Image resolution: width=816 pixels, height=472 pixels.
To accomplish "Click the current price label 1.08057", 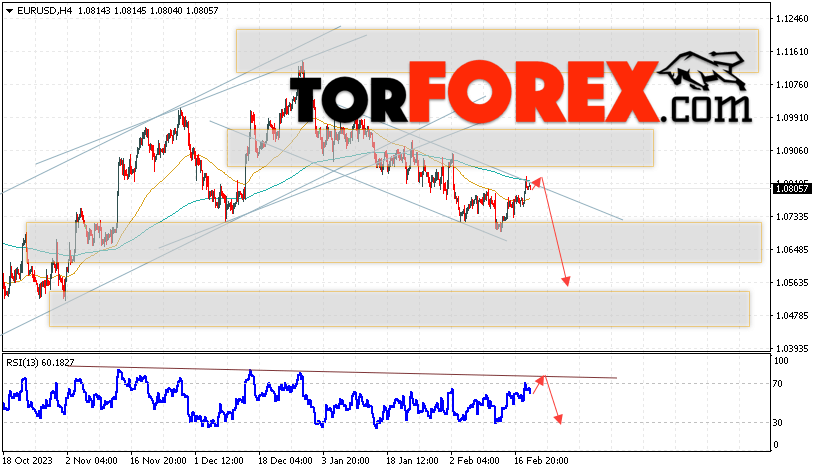I will click(x=792, y=188).
